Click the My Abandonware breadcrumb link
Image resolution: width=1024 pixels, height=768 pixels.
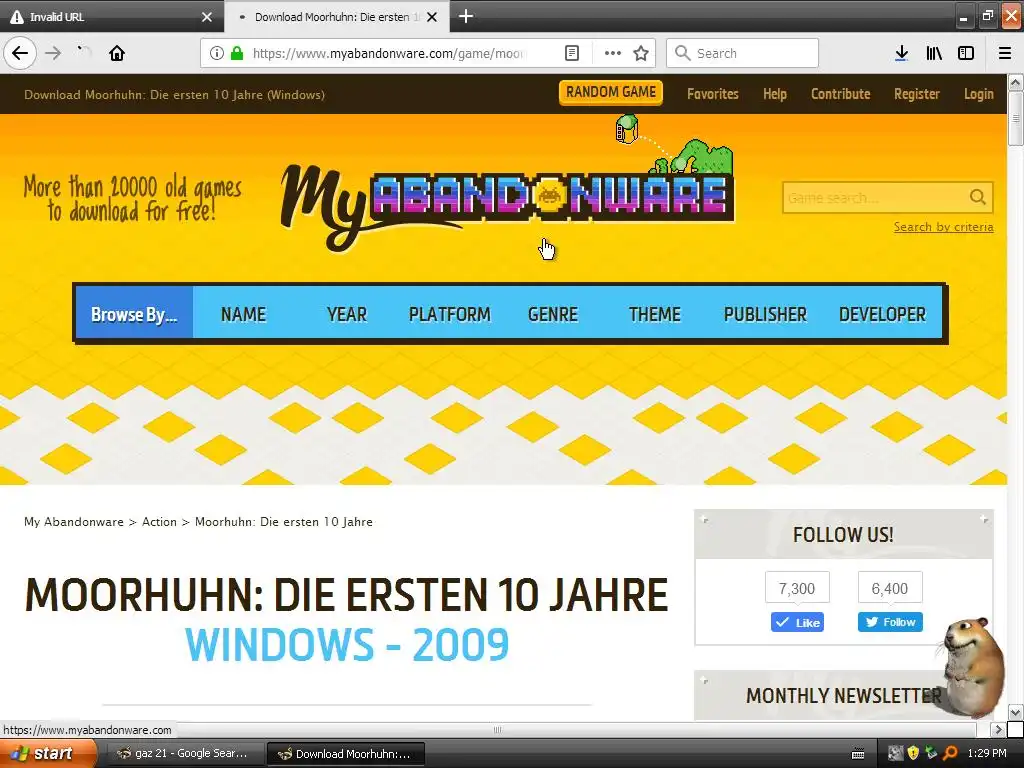(x=74, y=522)
